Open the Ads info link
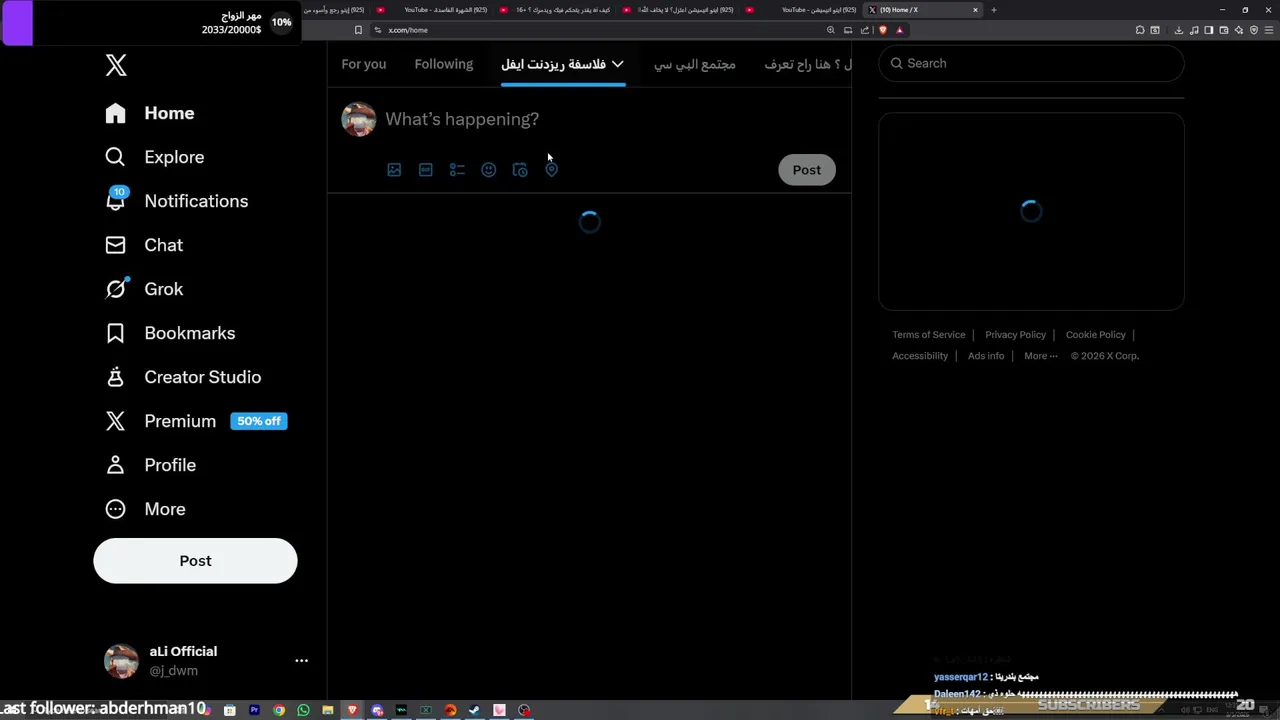Viewport: 1280px width, 720px height. click(986, 356)
